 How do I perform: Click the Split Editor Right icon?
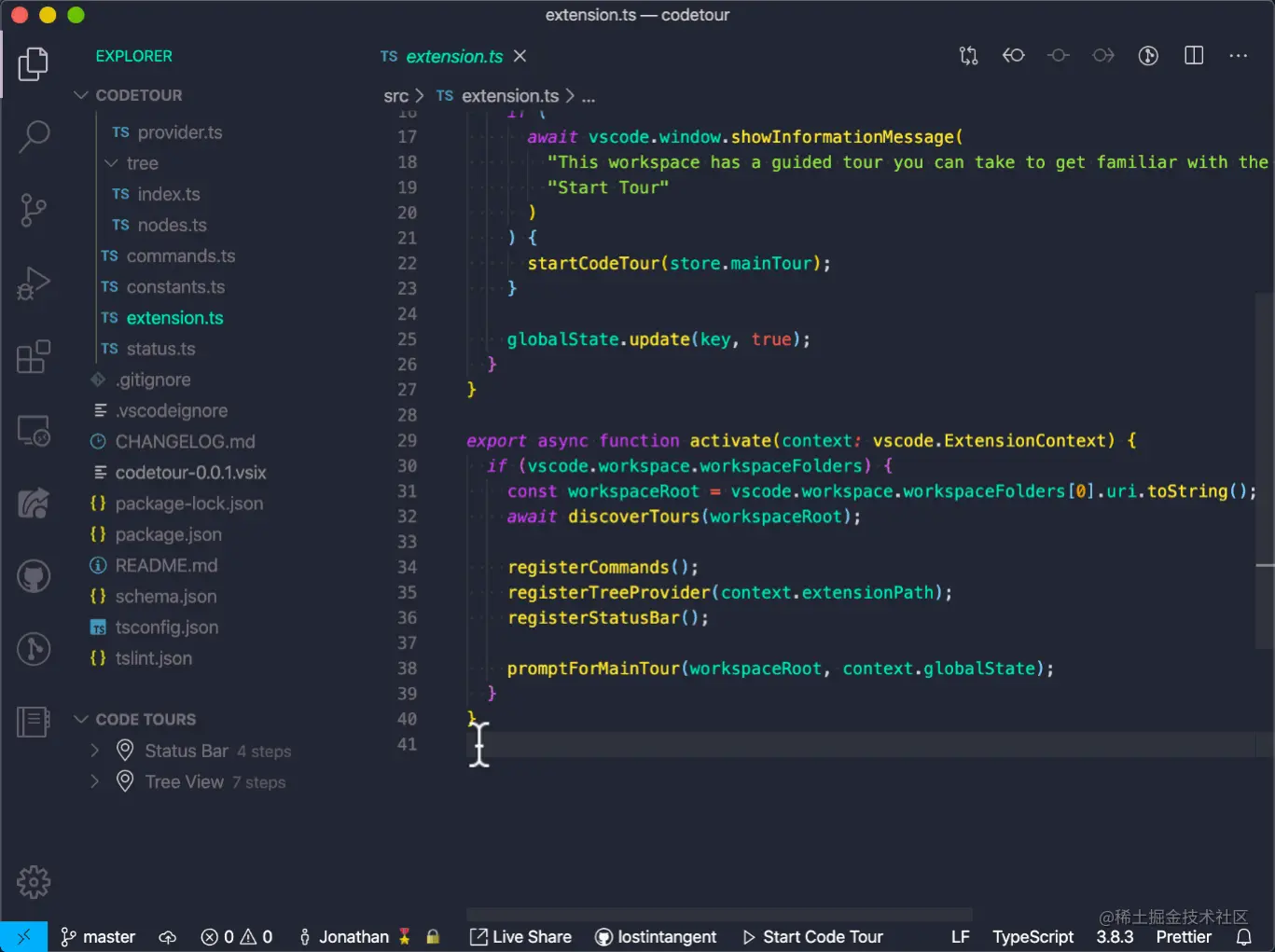click(x=1193, y=56)
